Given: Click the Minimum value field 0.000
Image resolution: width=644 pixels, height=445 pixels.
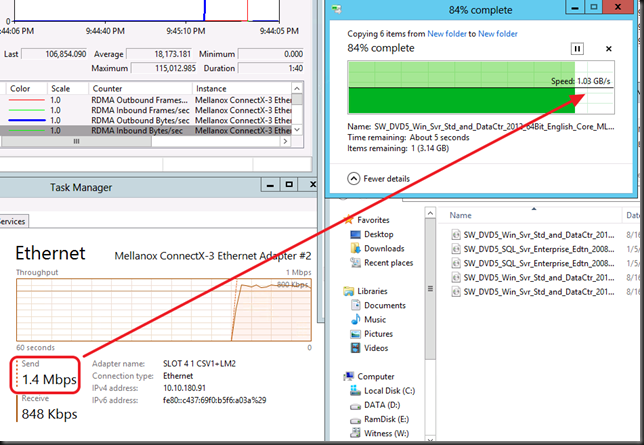Looking at the screenshot, I should (x=271, y=54).
